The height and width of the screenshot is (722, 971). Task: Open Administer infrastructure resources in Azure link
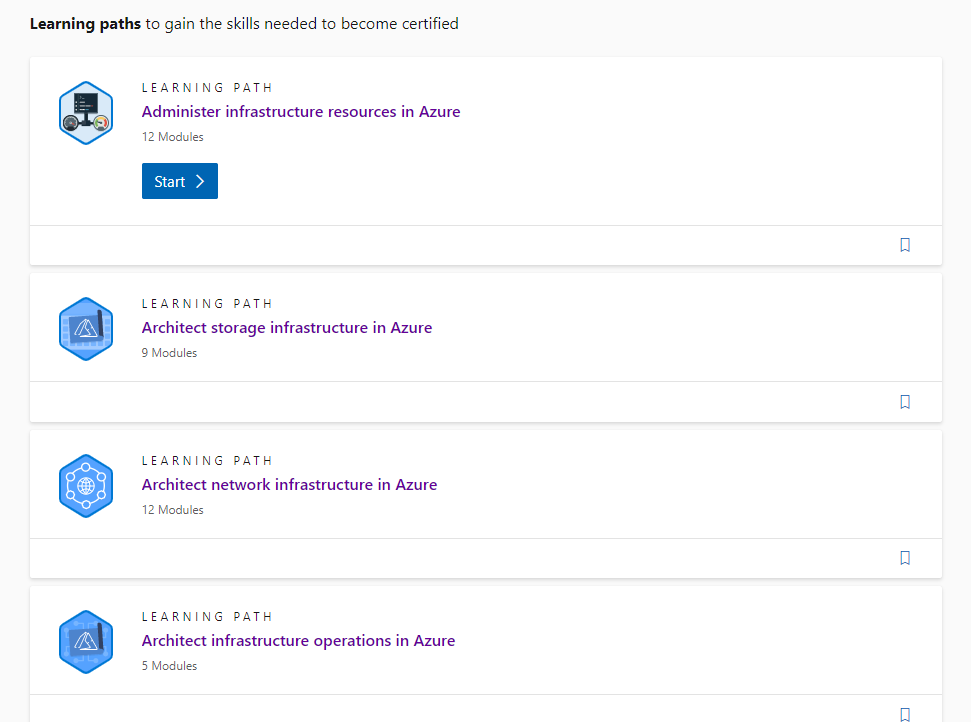pos(301,111)
